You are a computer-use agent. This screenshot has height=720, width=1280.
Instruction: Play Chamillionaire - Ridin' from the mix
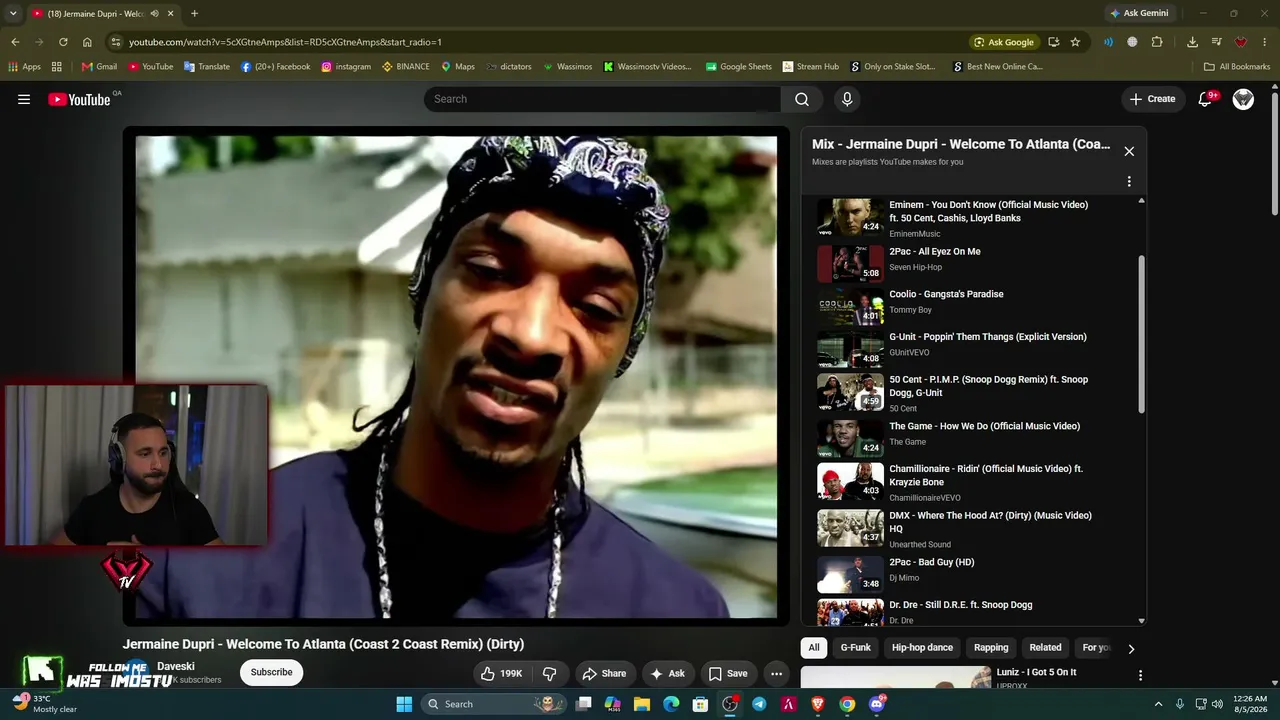point(975,481)
